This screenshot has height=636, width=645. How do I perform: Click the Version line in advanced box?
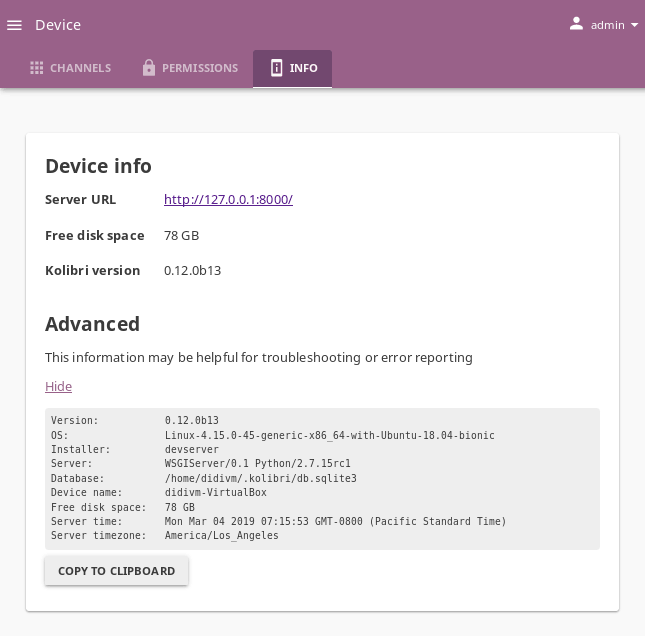(135, 420)
